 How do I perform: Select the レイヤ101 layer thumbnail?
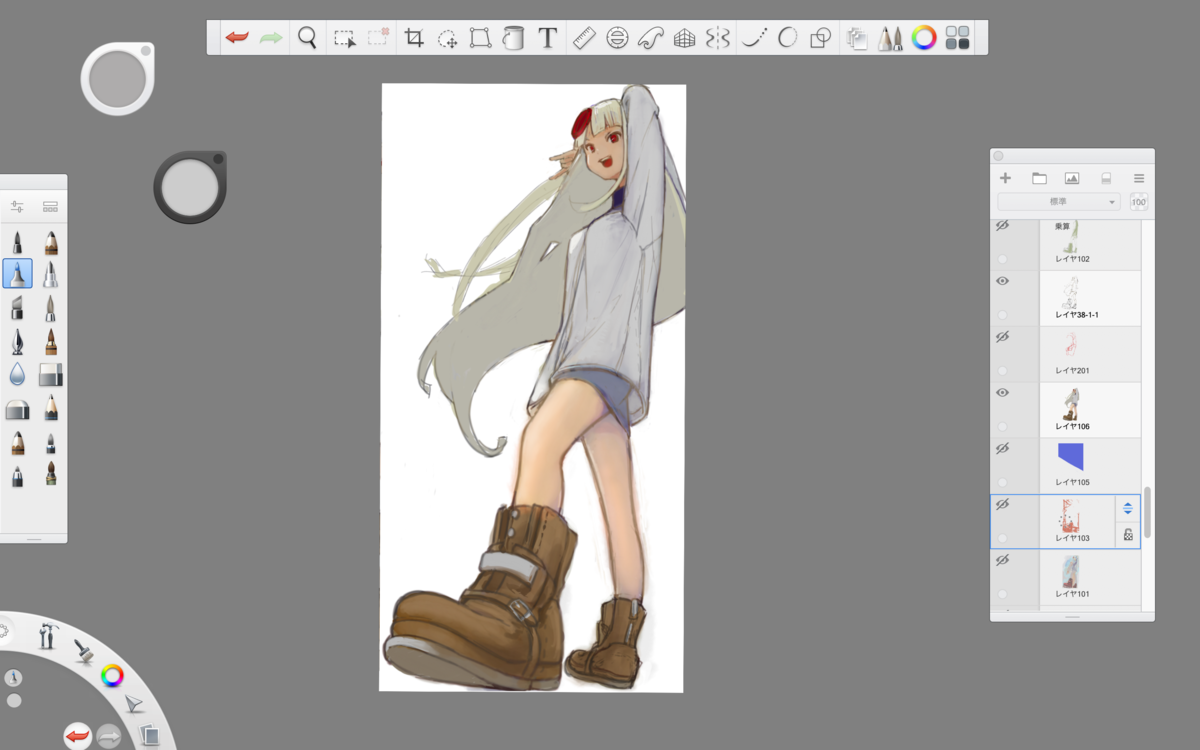1072,572
